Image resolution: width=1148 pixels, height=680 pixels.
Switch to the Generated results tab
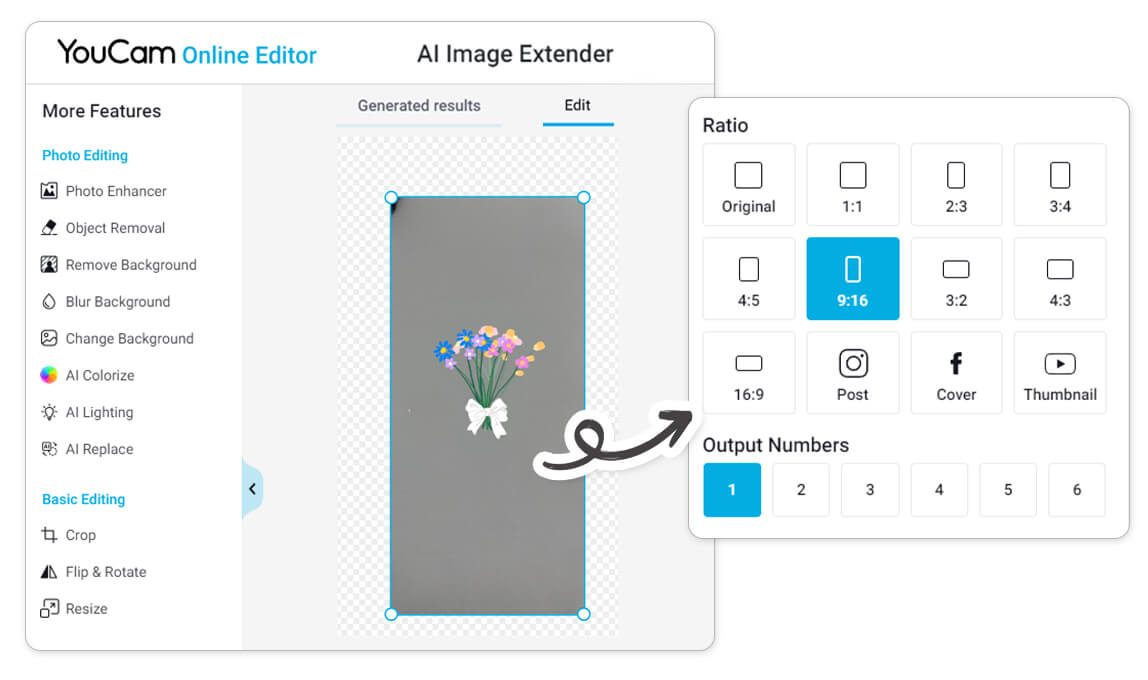pyautogui.click(x=418, y=105)
